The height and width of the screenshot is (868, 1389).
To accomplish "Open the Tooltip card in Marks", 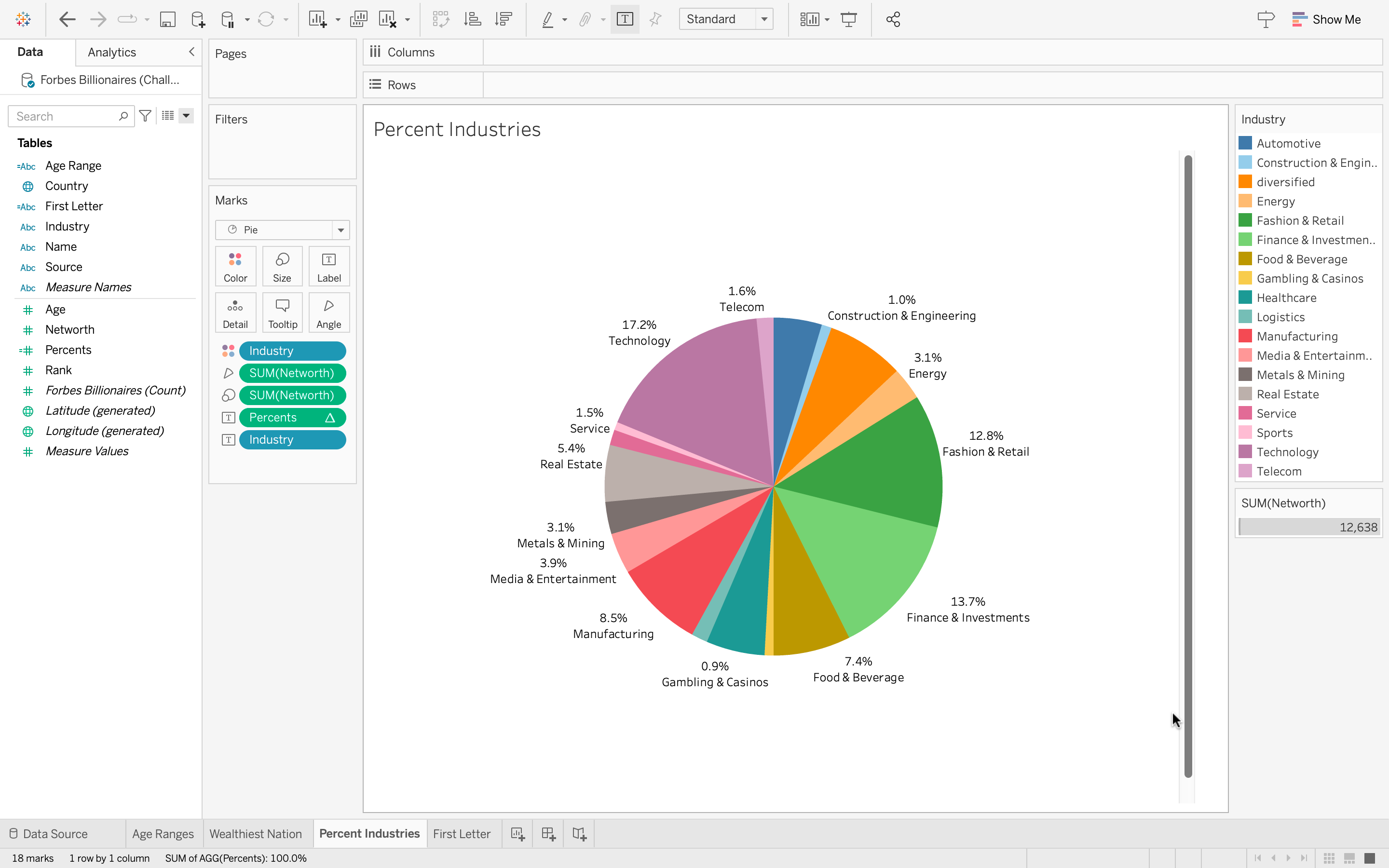I will 283,313.
